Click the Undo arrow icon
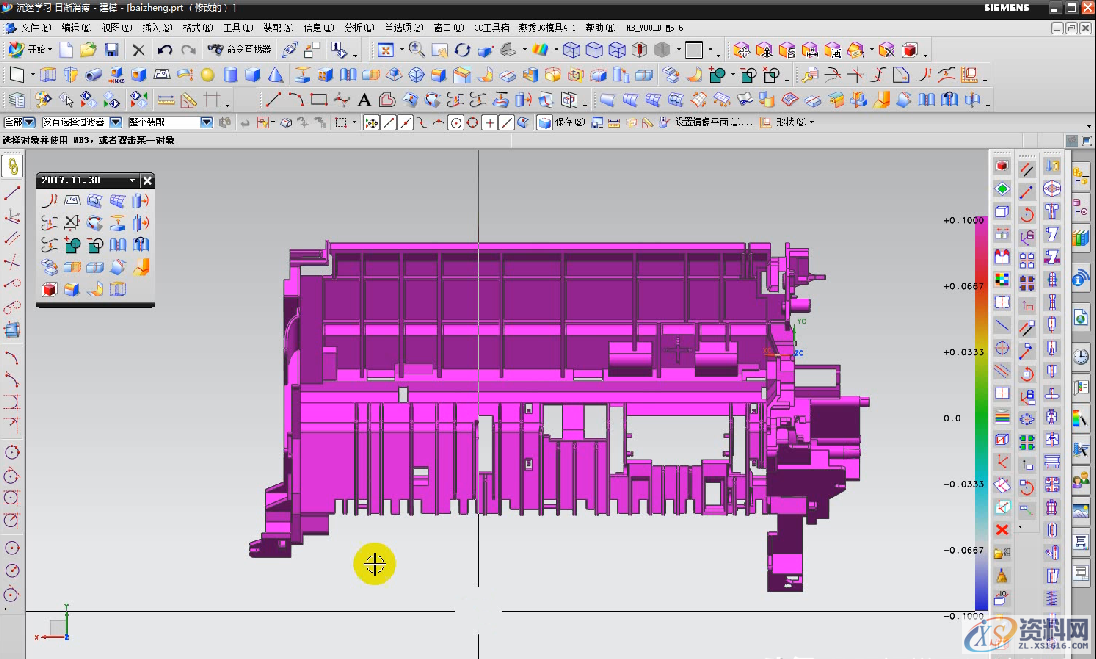The width and height of the screenshot is (1096, 659). (165, 50)
